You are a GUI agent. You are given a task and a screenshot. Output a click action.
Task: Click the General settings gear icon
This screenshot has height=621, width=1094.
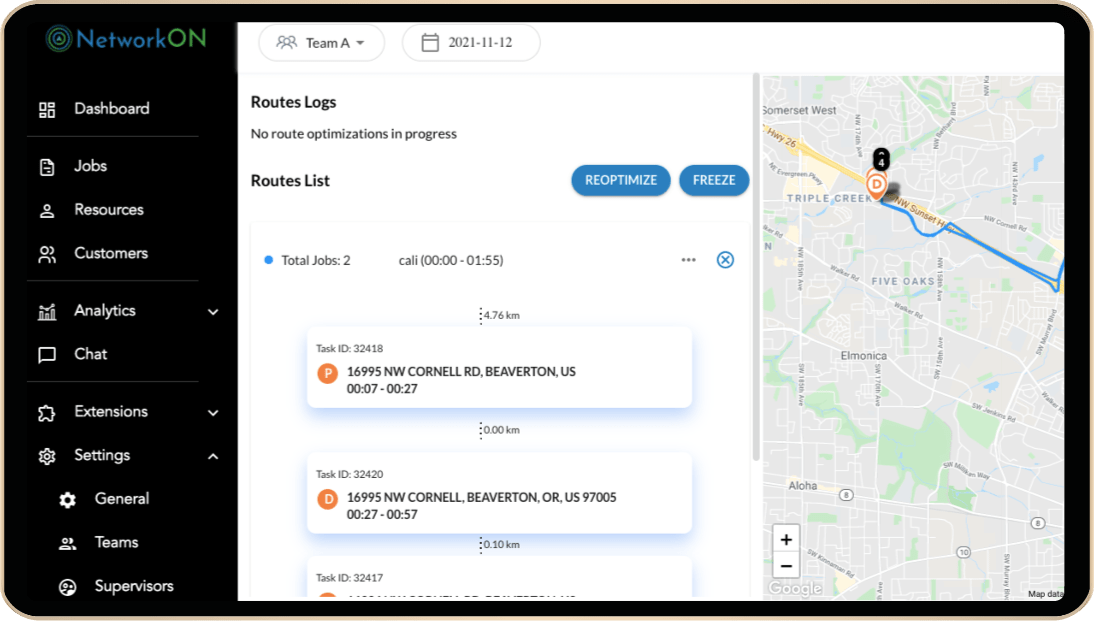(x=67, y=499)
